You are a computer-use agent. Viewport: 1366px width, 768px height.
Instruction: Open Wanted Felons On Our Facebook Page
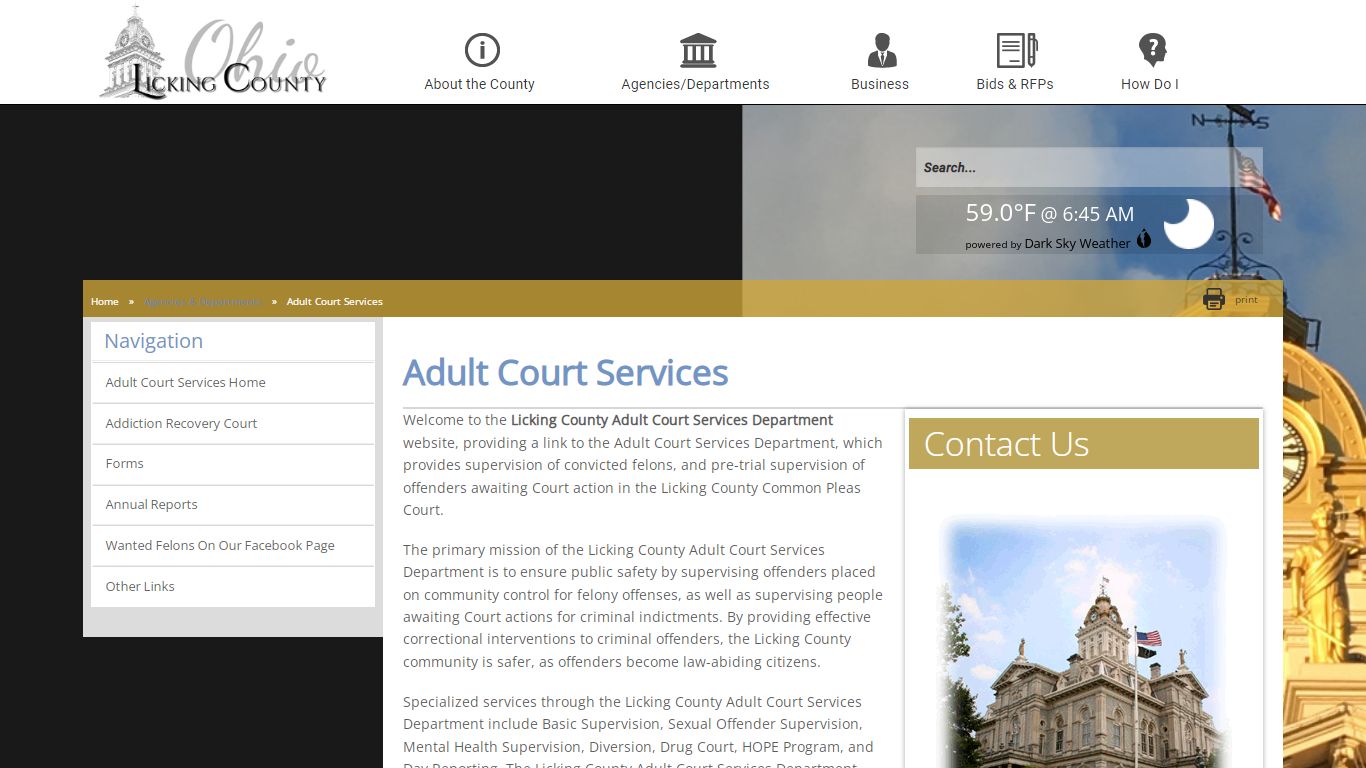tap(233, 546)
